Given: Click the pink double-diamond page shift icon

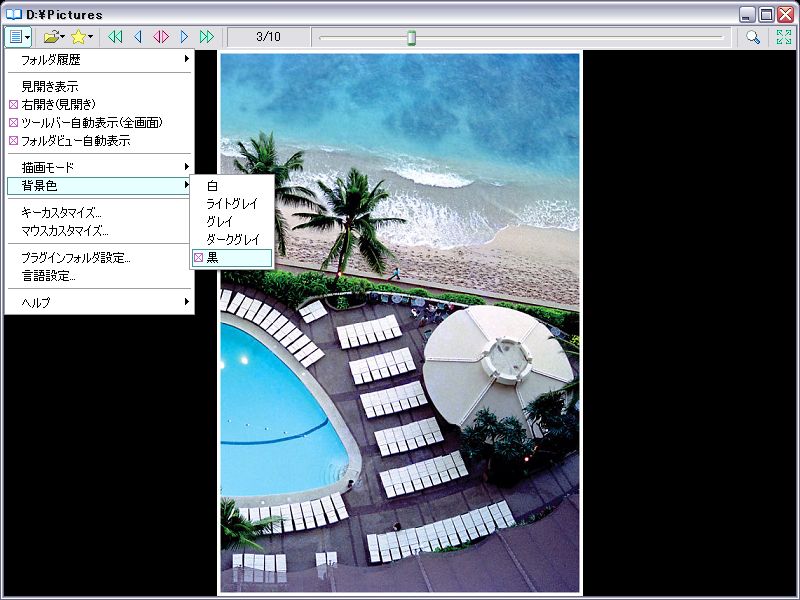Looking at the screenshot, I should coord(161,37).
